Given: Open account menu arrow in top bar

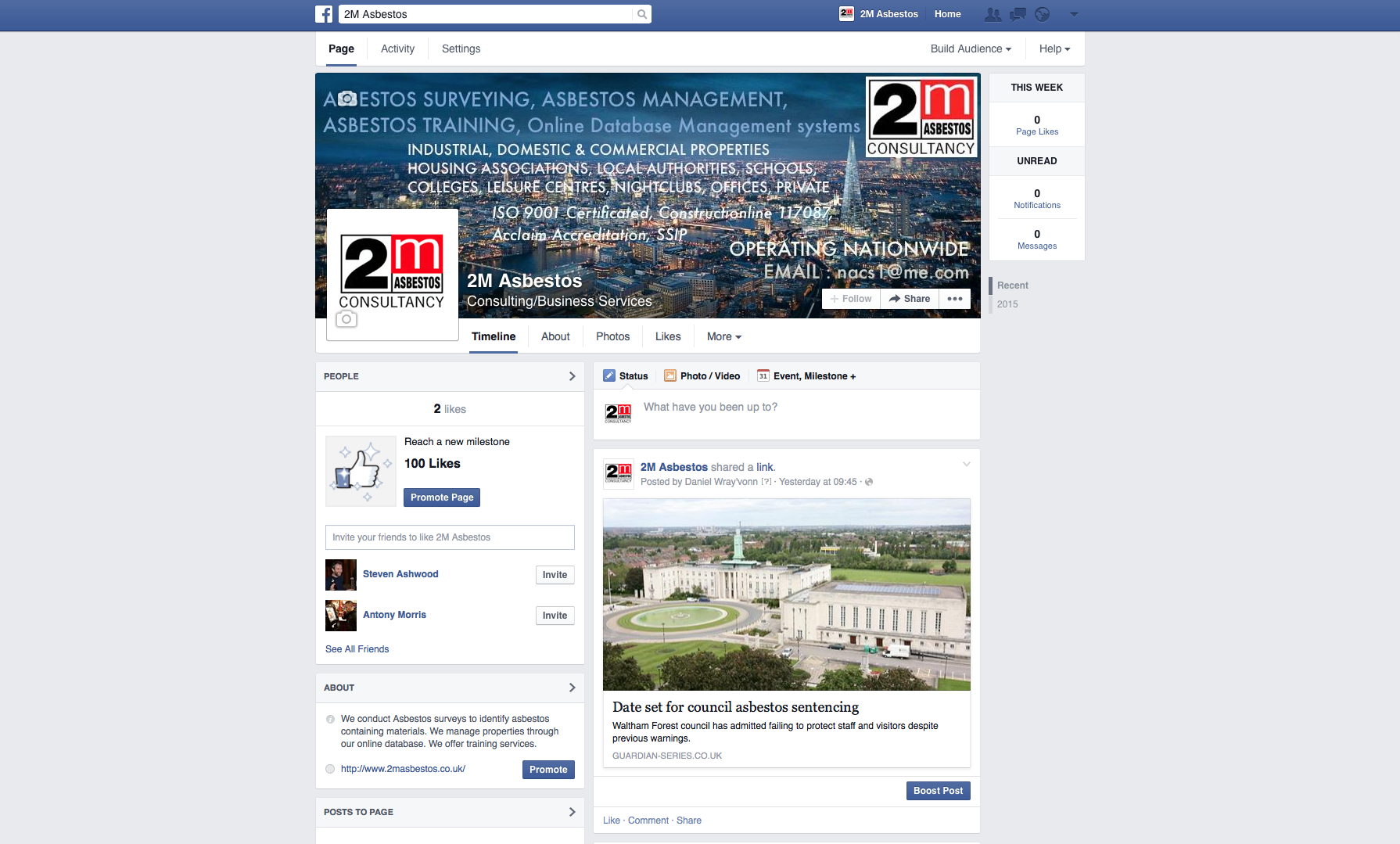Looking at the screenshot, I should click(x=1074, y=14).
